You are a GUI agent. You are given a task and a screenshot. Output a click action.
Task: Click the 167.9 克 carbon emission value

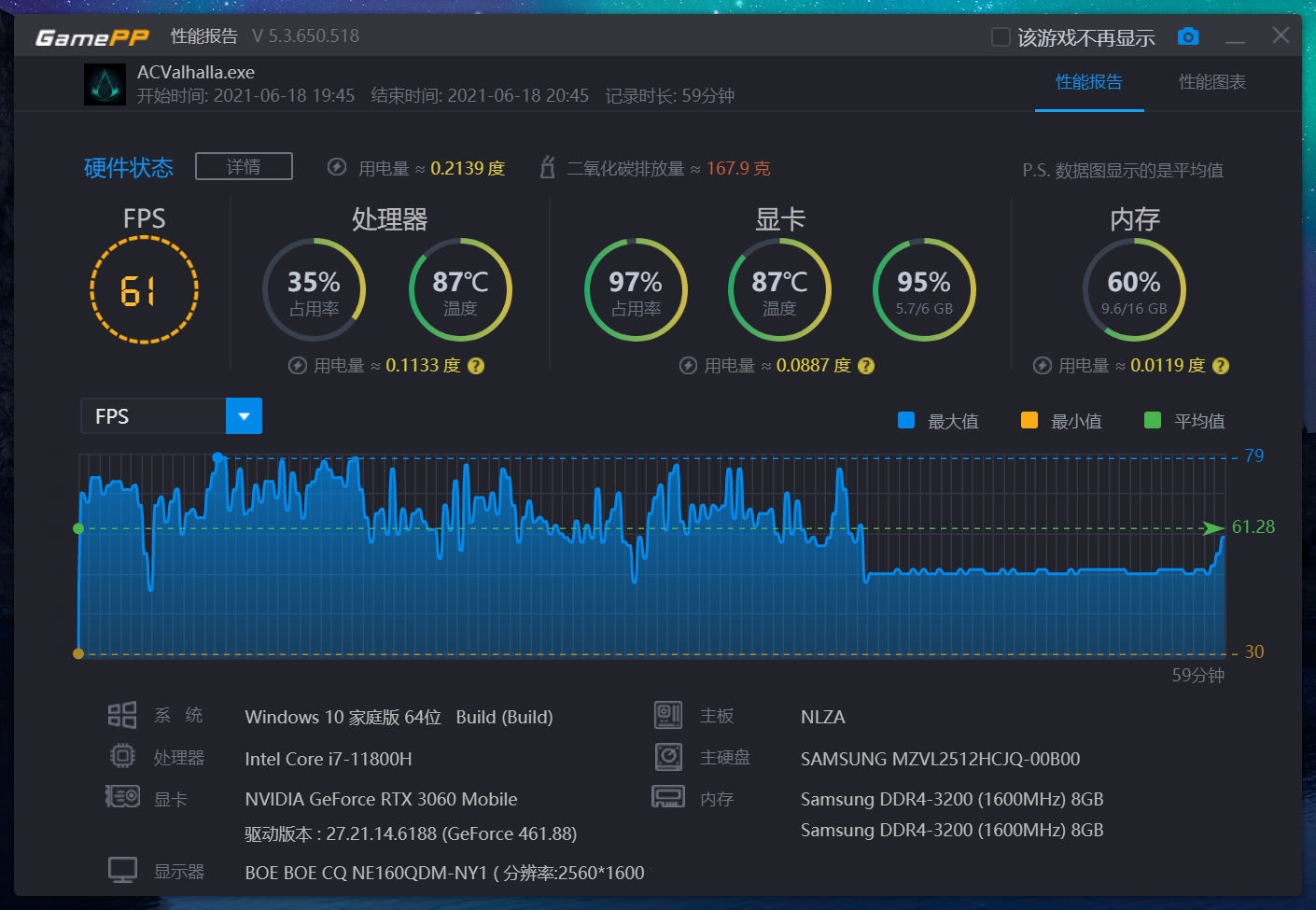point(738,168)
